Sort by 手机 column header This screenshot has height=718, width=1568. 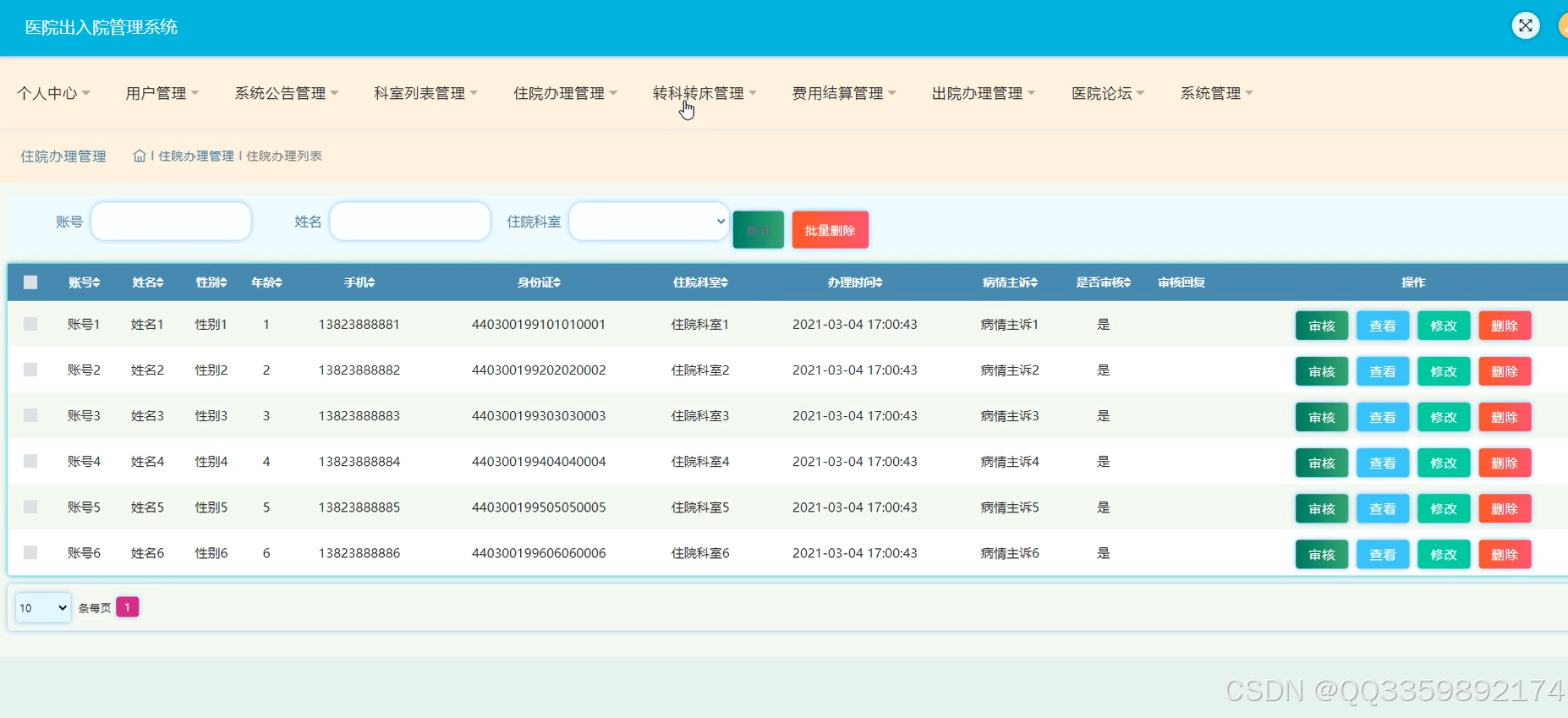359,282
